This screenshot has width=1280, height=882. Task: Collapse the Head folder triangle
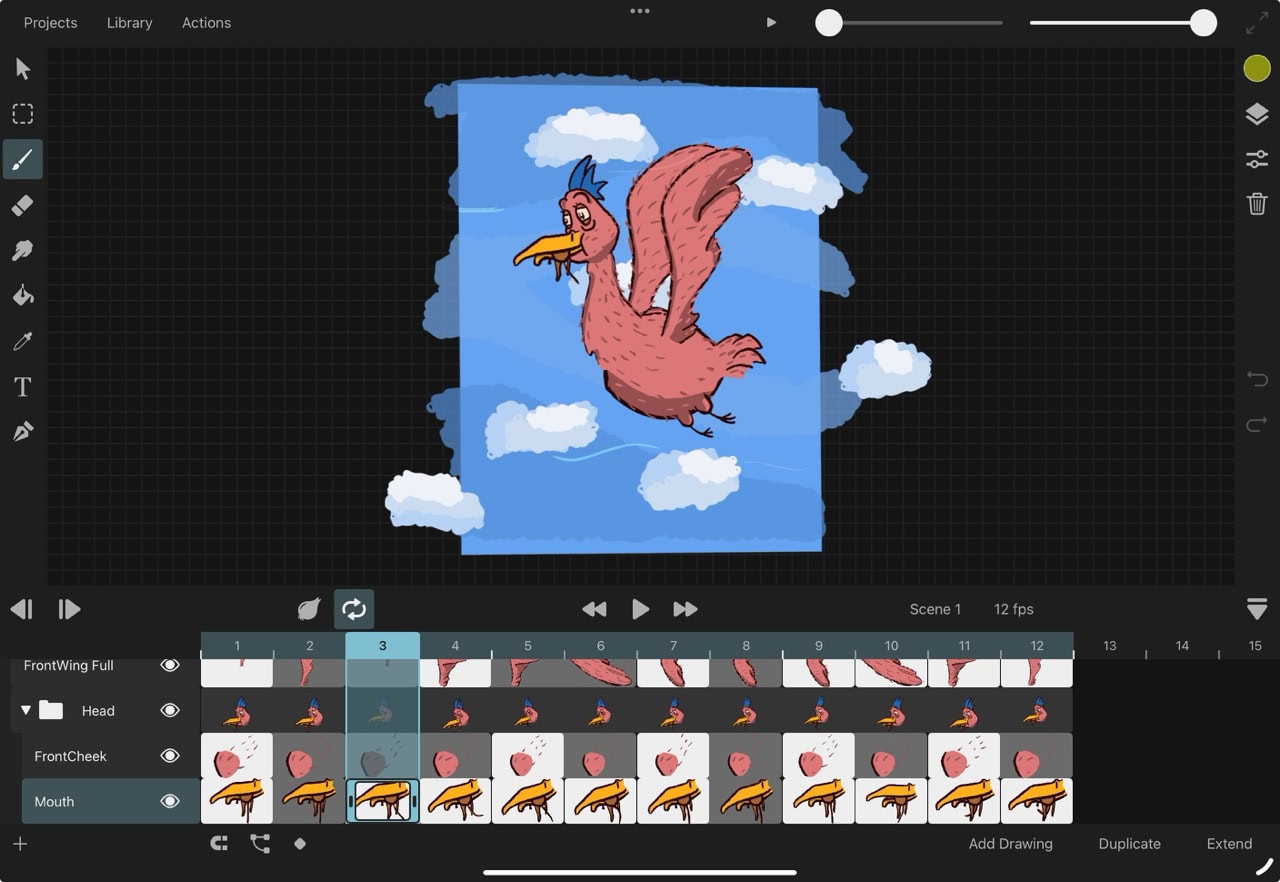point(26,710)
